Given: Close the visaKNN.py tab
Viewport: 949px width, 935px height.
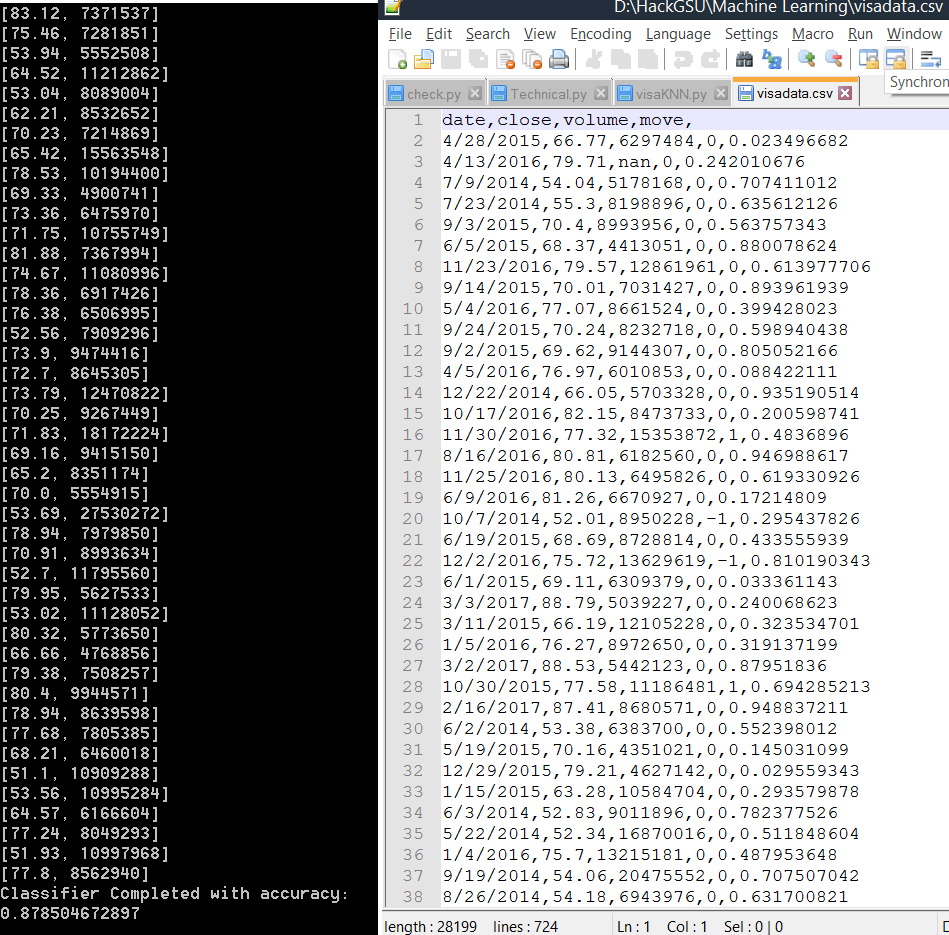Looking at the screenshot, I should click(721, 93).
